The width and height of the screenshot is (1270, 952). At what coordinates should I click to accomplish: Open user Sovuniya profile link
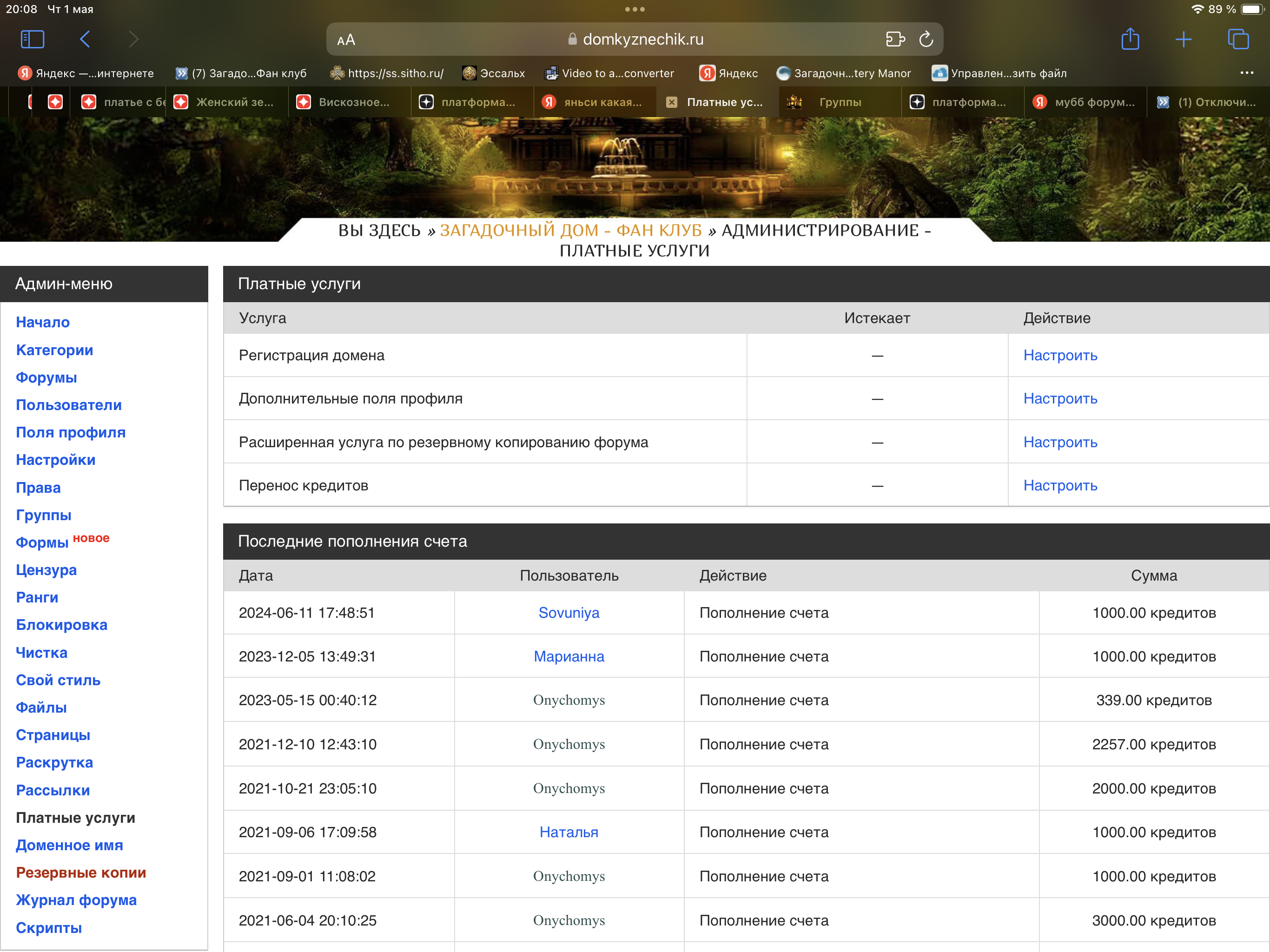click(569, 613)
